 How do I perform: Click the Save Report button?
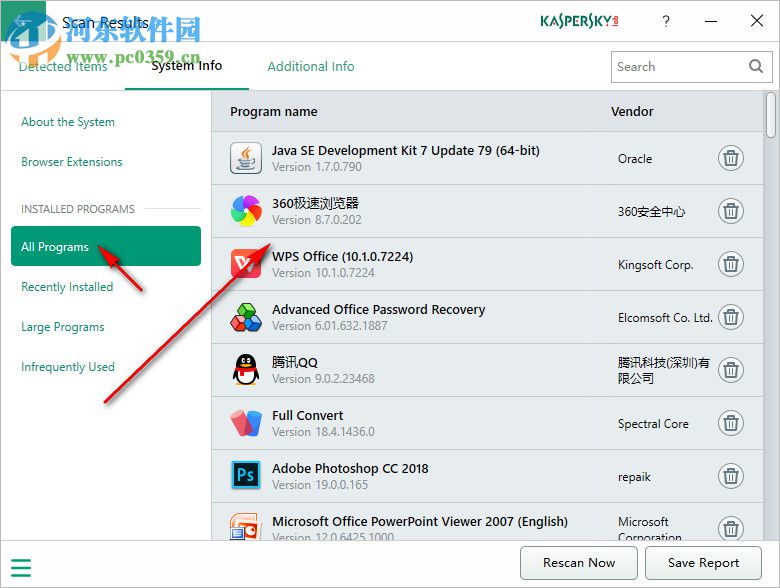[703, 563]
